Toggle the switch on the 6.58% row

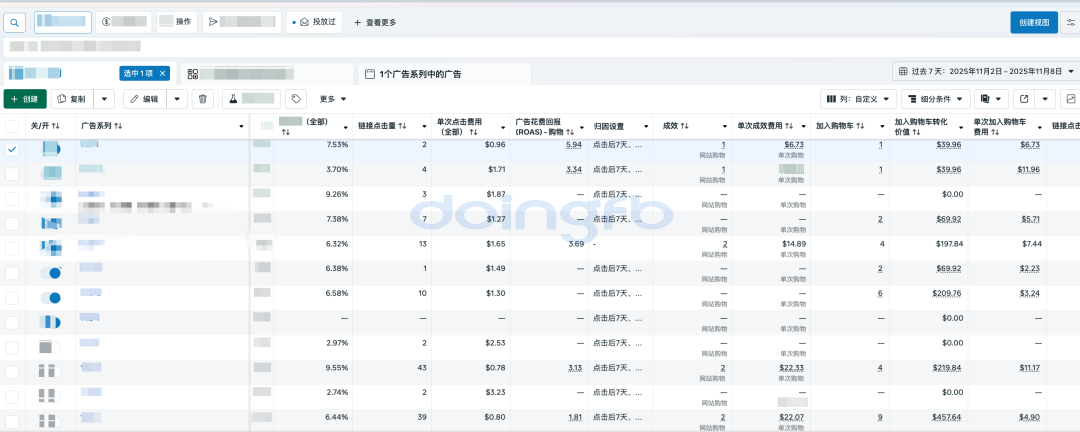[50, 297]
